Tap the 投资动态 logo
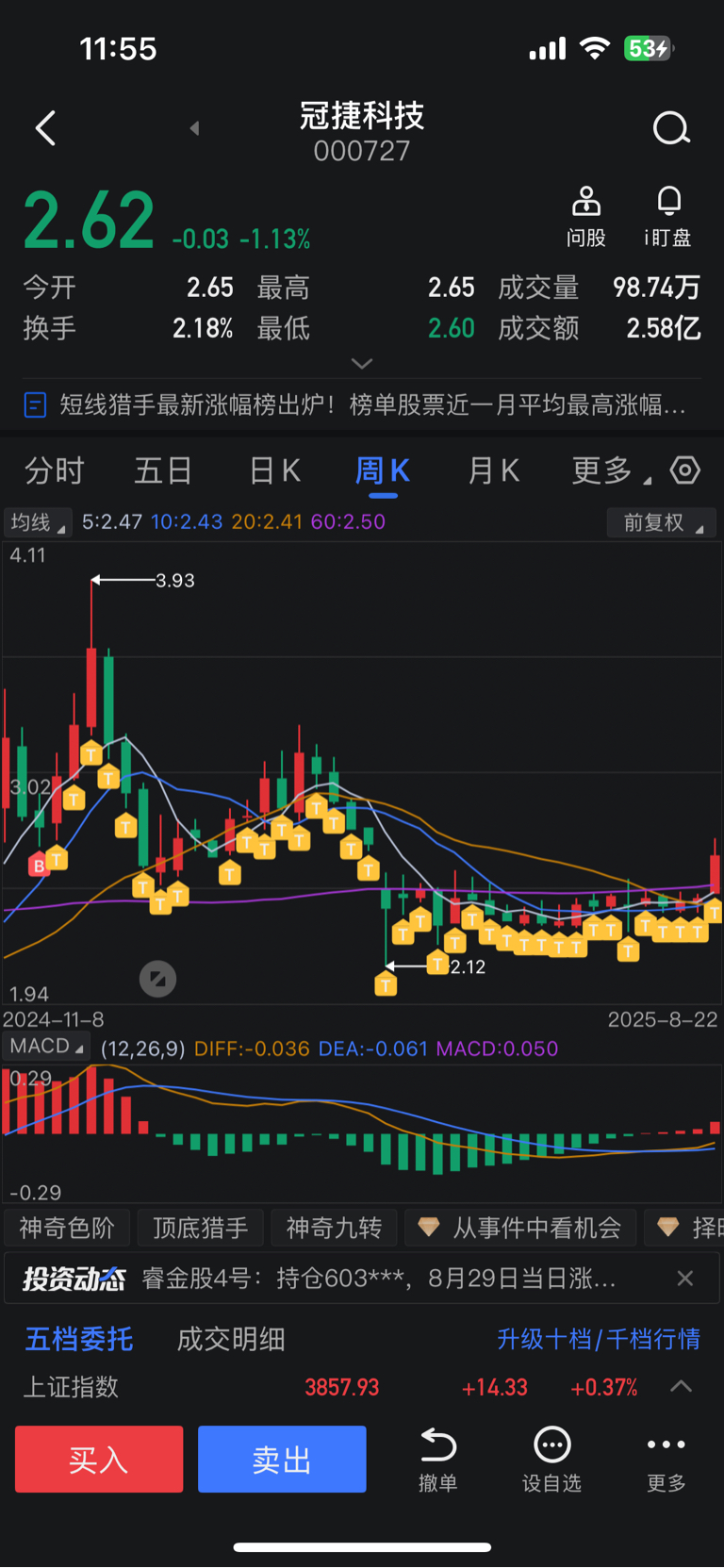724x1568 pixels. click(x=74, y=1279)
